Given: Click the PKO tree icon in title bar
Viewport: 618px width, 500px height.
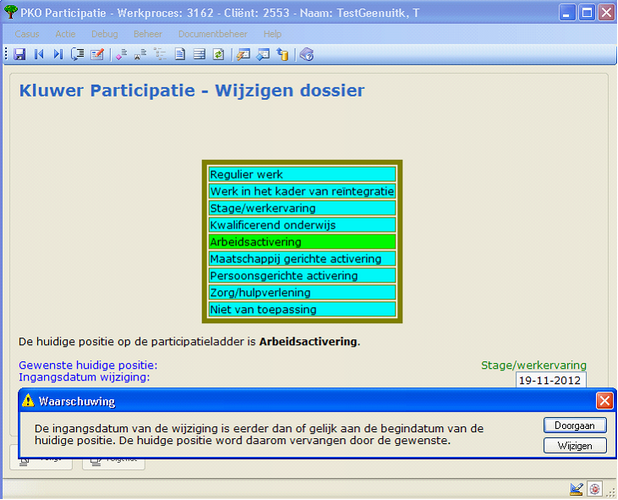Looking at the screenshot, I should (x=11, y=12).
